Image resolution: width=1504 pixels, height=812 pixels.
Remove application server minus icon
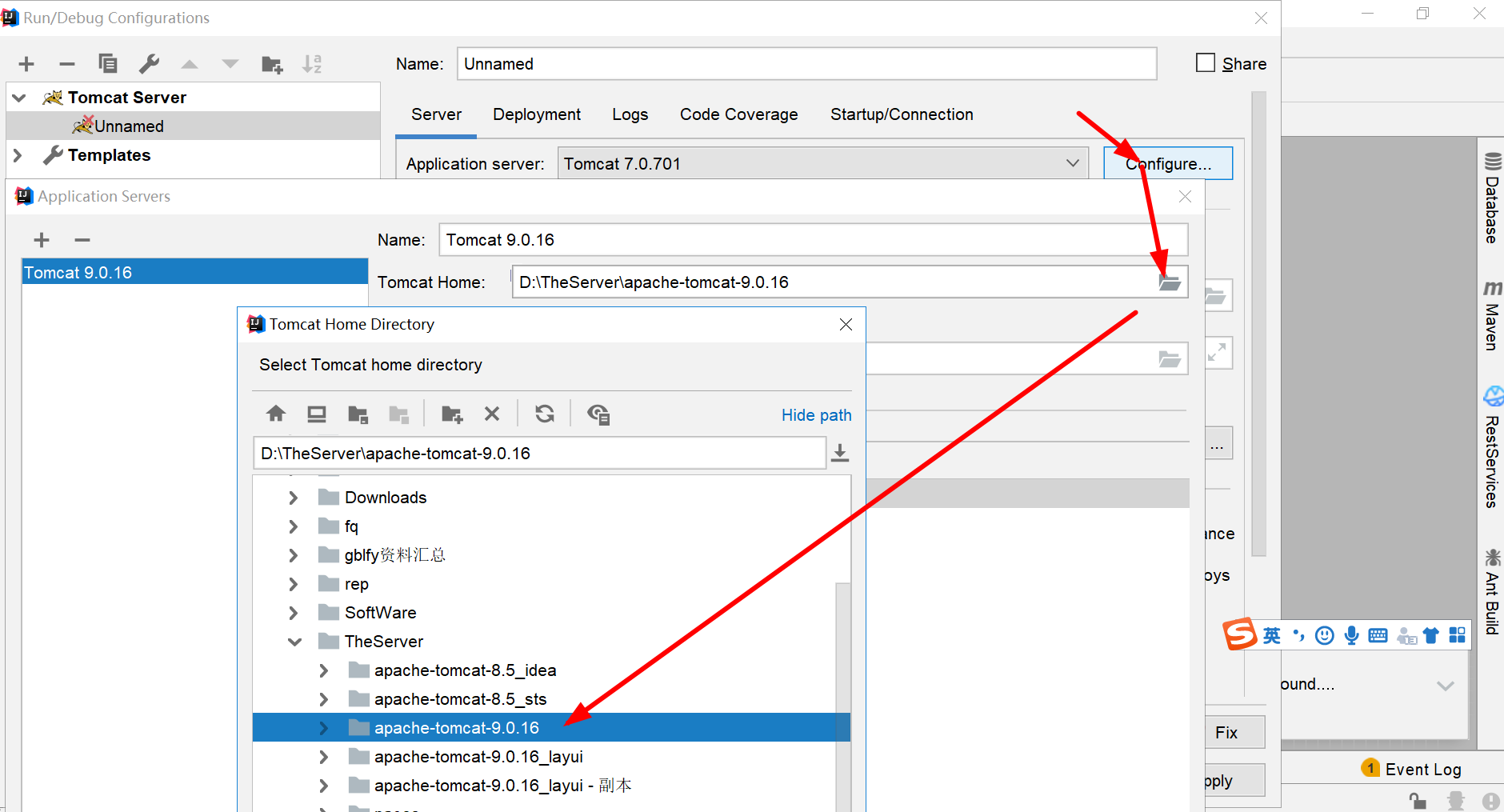[x=82, y=240]
